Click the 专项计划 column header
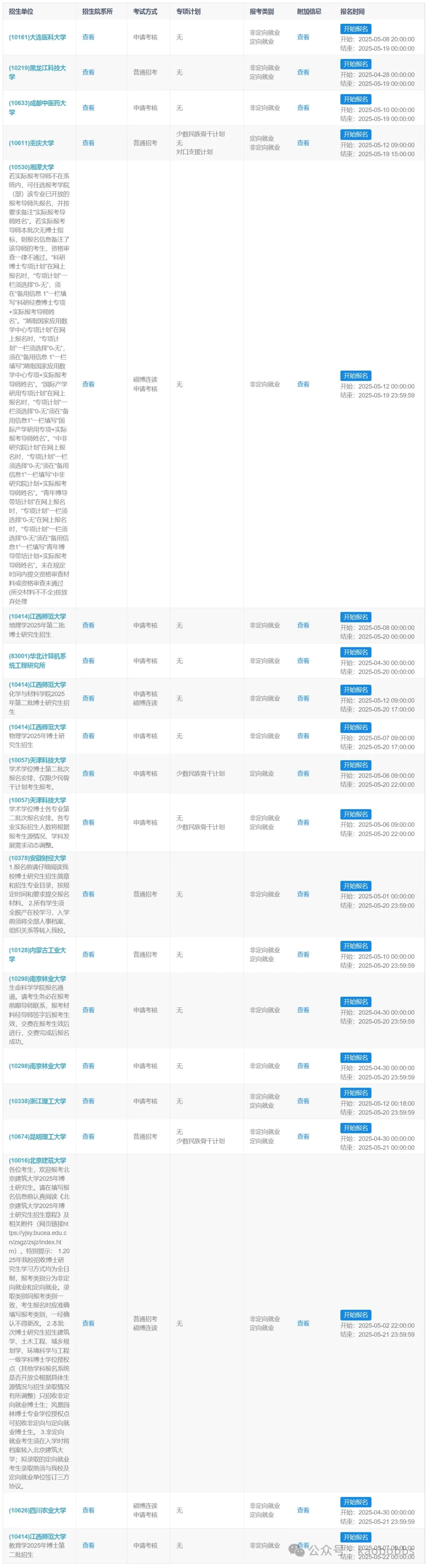The image size is (428, 1568). [188, 11]
